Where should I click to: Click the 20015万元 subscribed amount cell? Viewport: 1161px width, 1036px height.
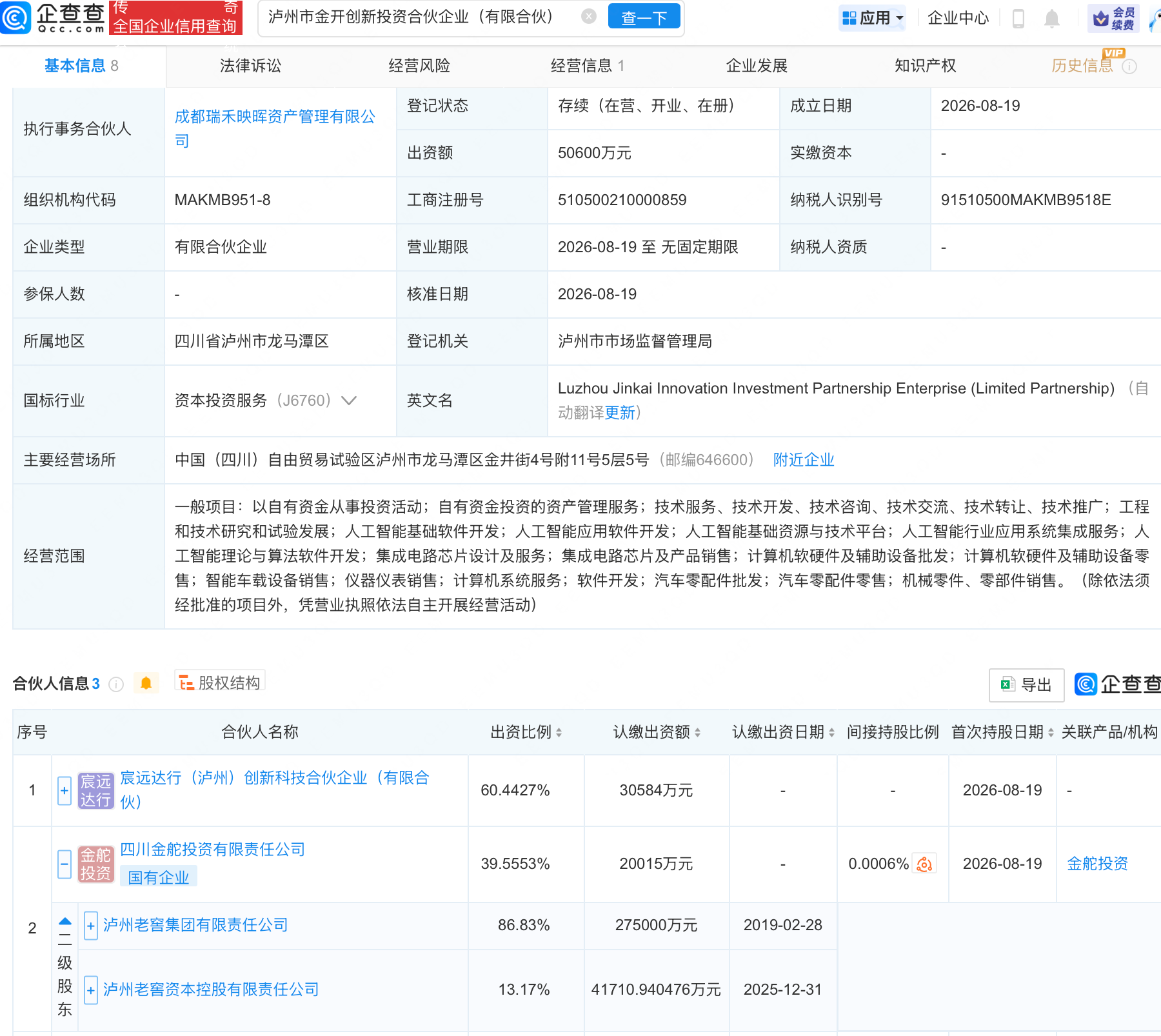pos(656,864)
